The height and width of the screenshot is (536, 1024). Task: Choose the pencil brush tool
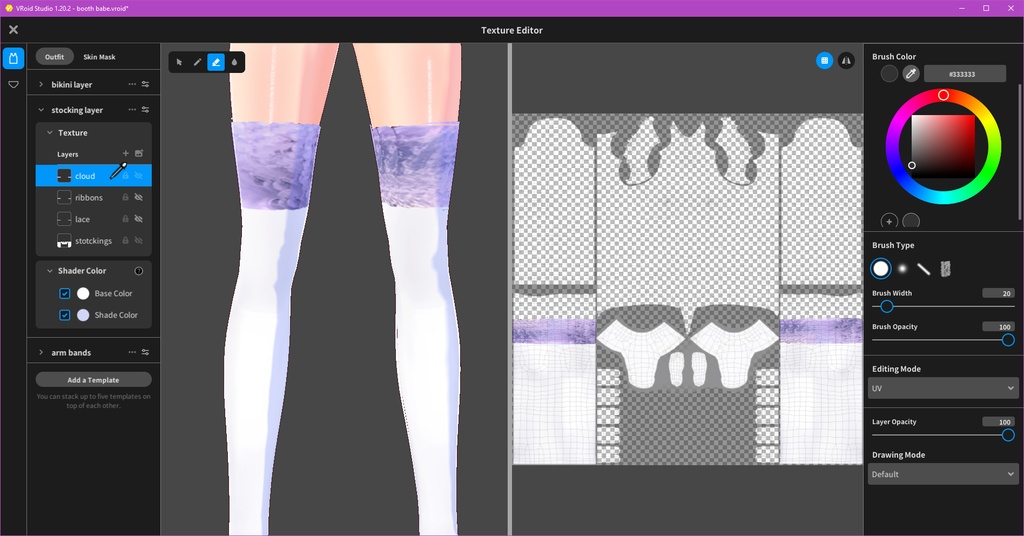197,62
